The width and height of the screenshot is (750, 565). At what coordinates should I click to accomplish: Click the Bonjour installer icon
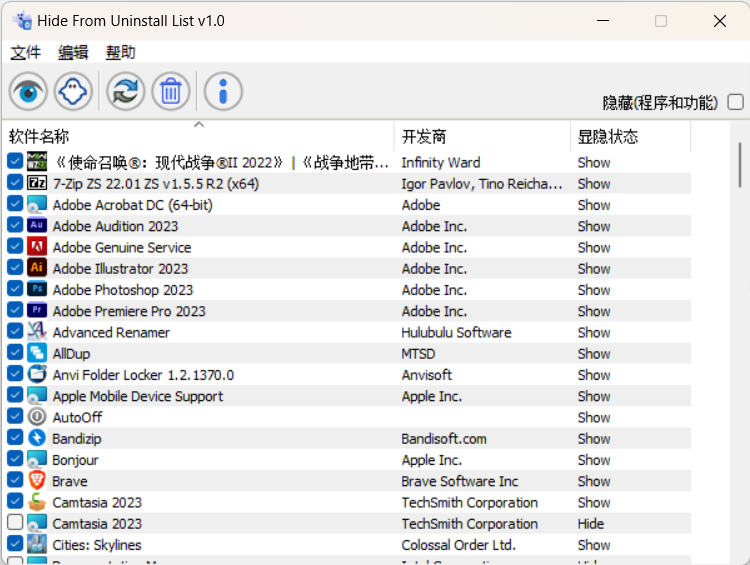tap(37, 459)
